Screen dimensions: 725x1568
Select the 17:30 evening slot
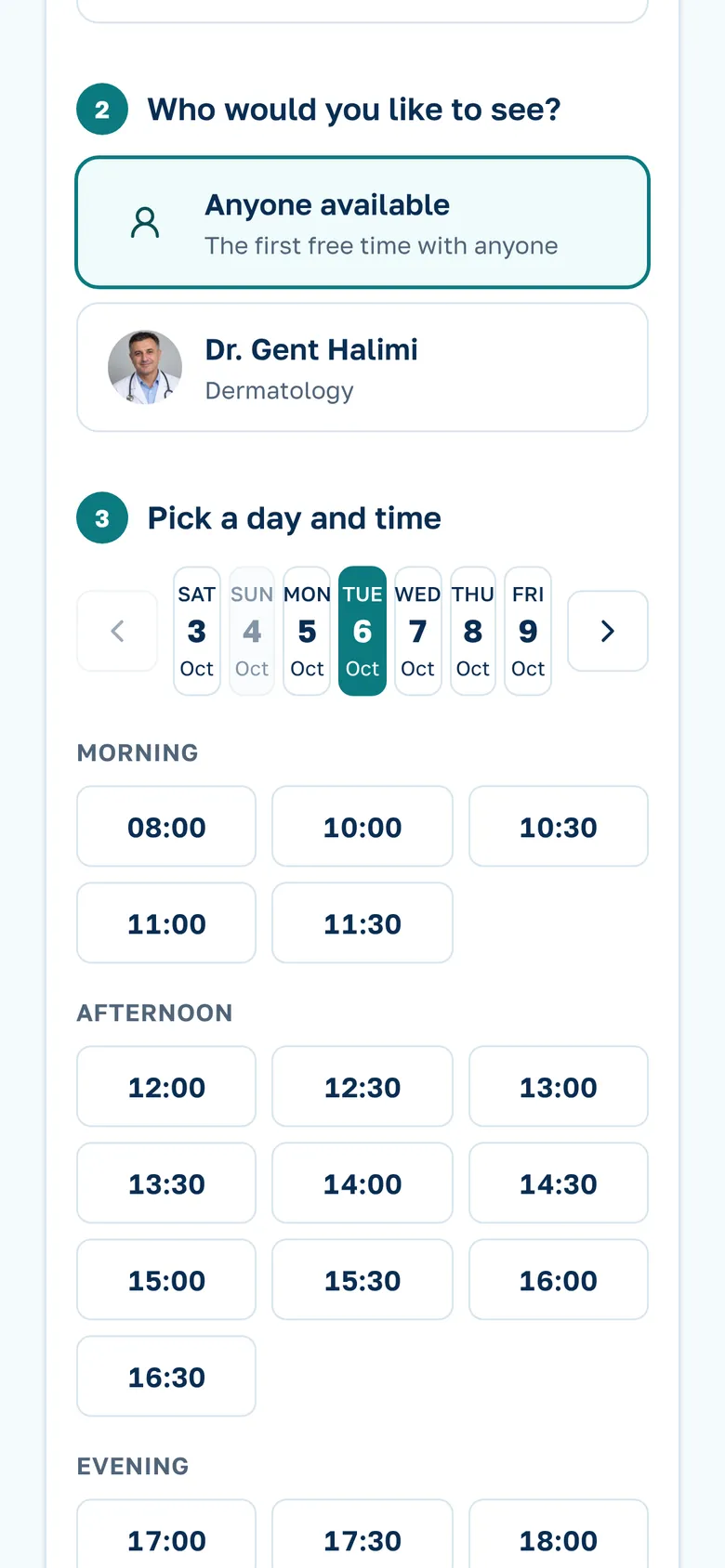362,1538
